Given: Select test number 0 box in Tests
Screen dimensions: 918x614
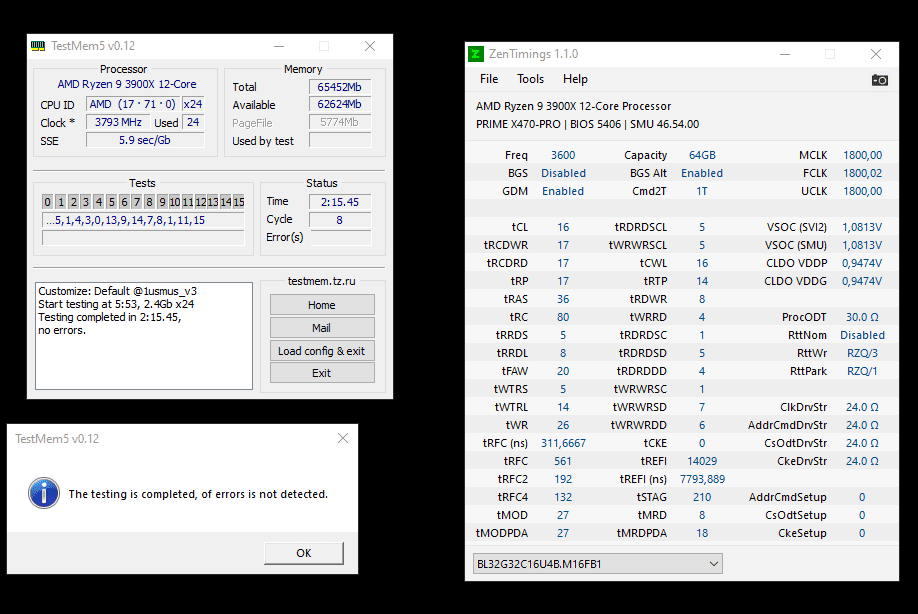Looking at the screenshot, I should tap(47, 202).
